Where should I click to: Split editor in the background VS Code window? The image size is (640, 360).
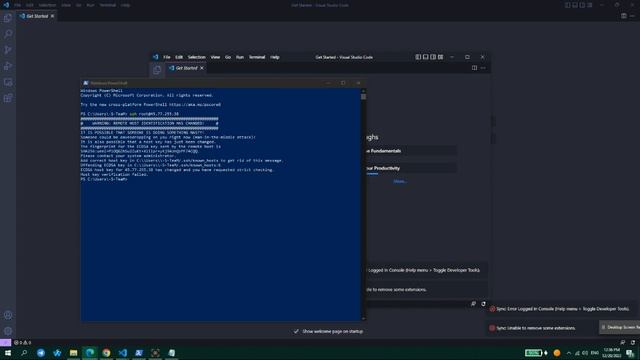point(624,16)
